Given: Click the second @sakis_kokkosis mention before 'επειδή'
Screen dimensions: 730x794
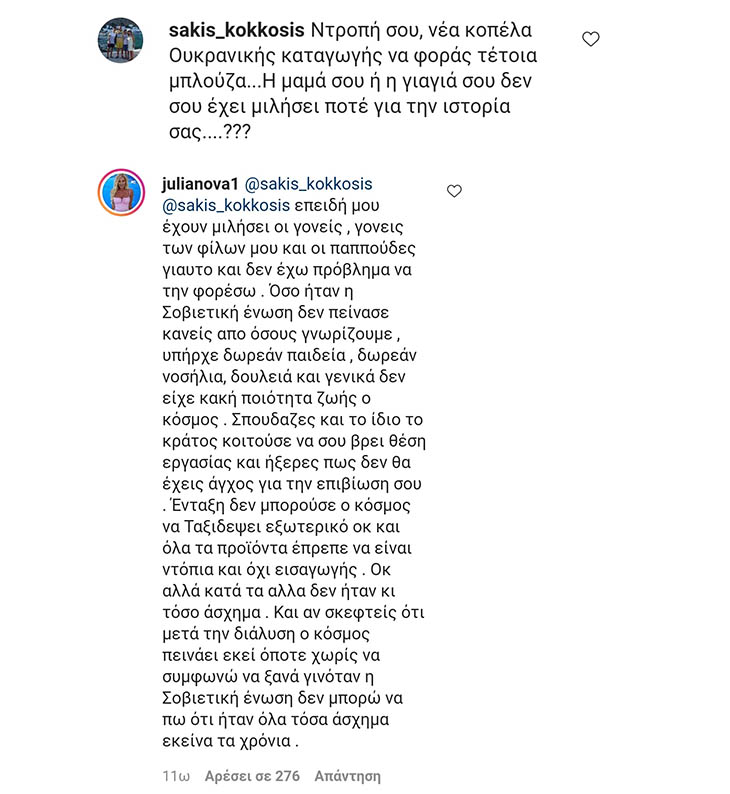Looking at the screenshot, I should (x=231, y=205).
